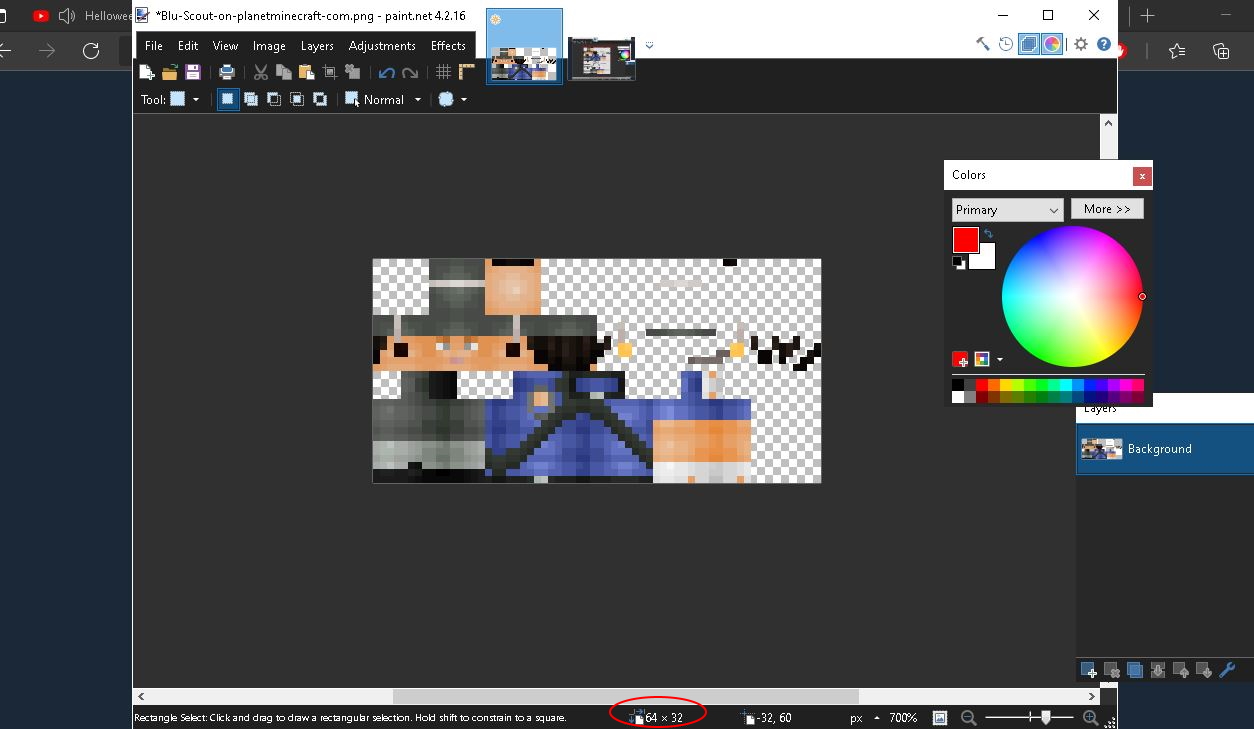
Task: Click the Deselect icon in toolbar
Action: pyautogui.click(x=353, y=72)
